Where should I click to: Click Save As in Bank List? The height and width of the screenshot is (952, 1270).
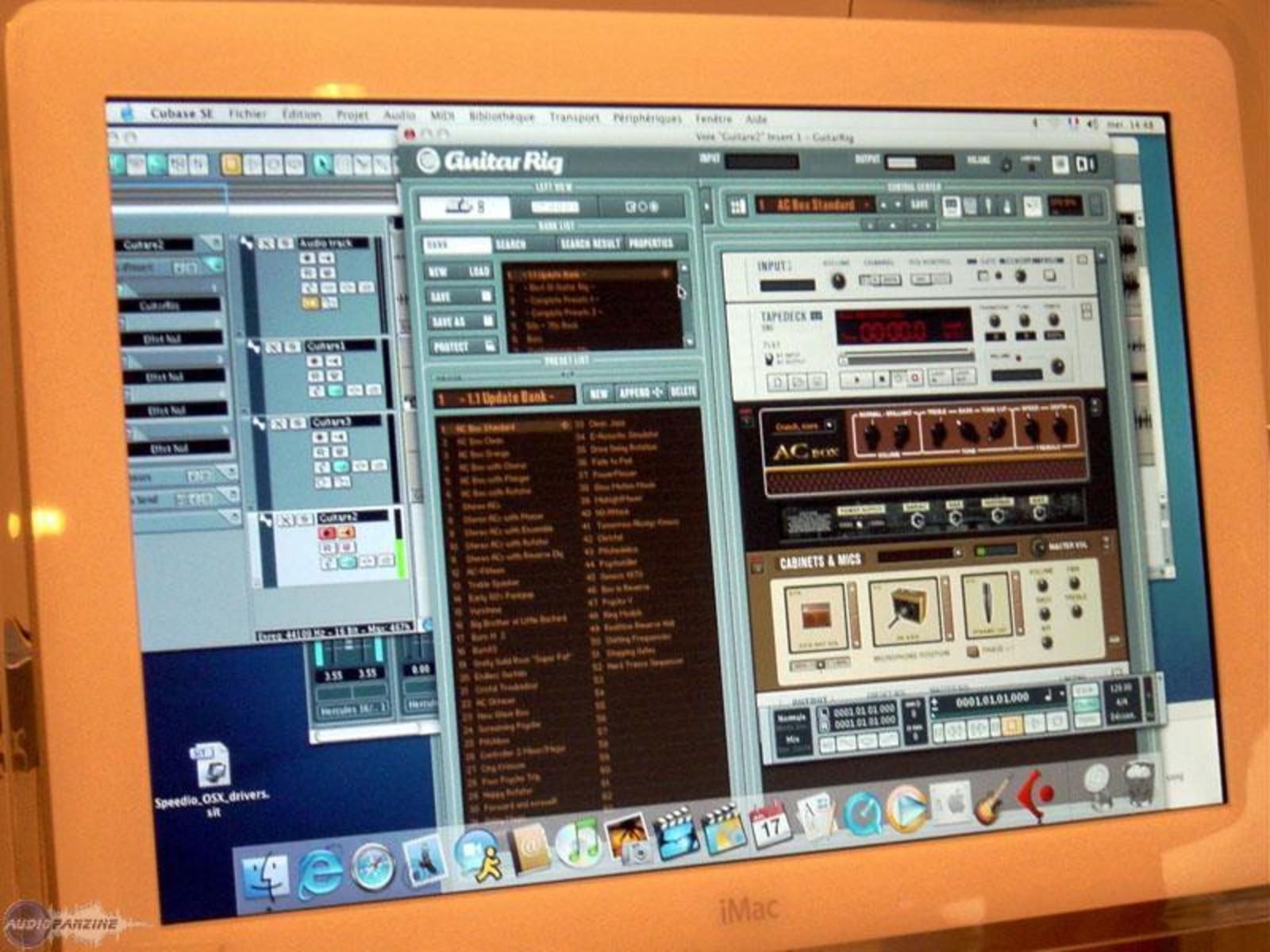463,321
